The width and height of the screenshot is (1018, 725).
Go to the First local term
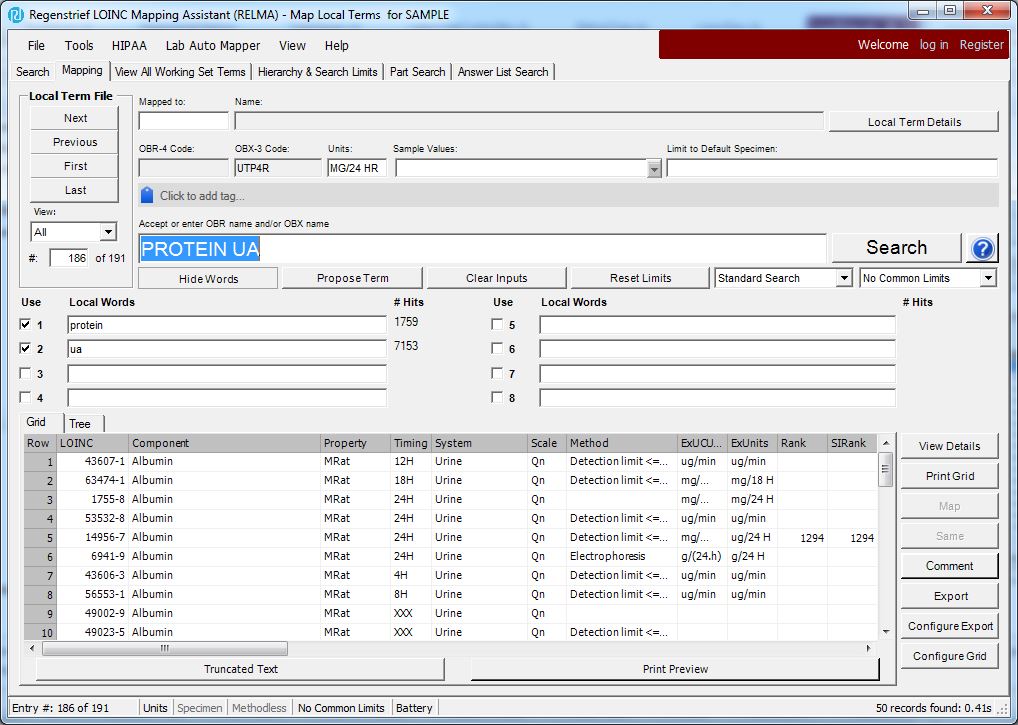pyautogui.click(x=75, y=166)
